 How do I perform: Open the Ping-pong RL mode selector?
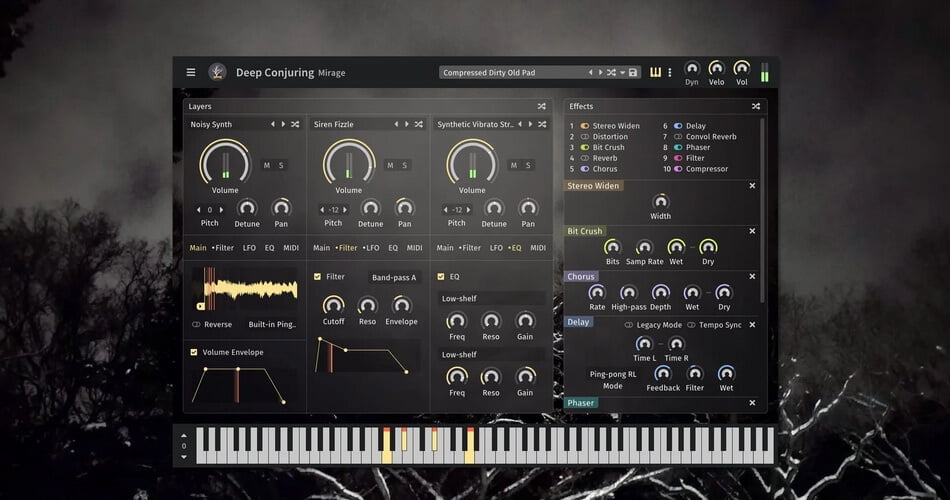pyautogui.click(x=613, y=374)
